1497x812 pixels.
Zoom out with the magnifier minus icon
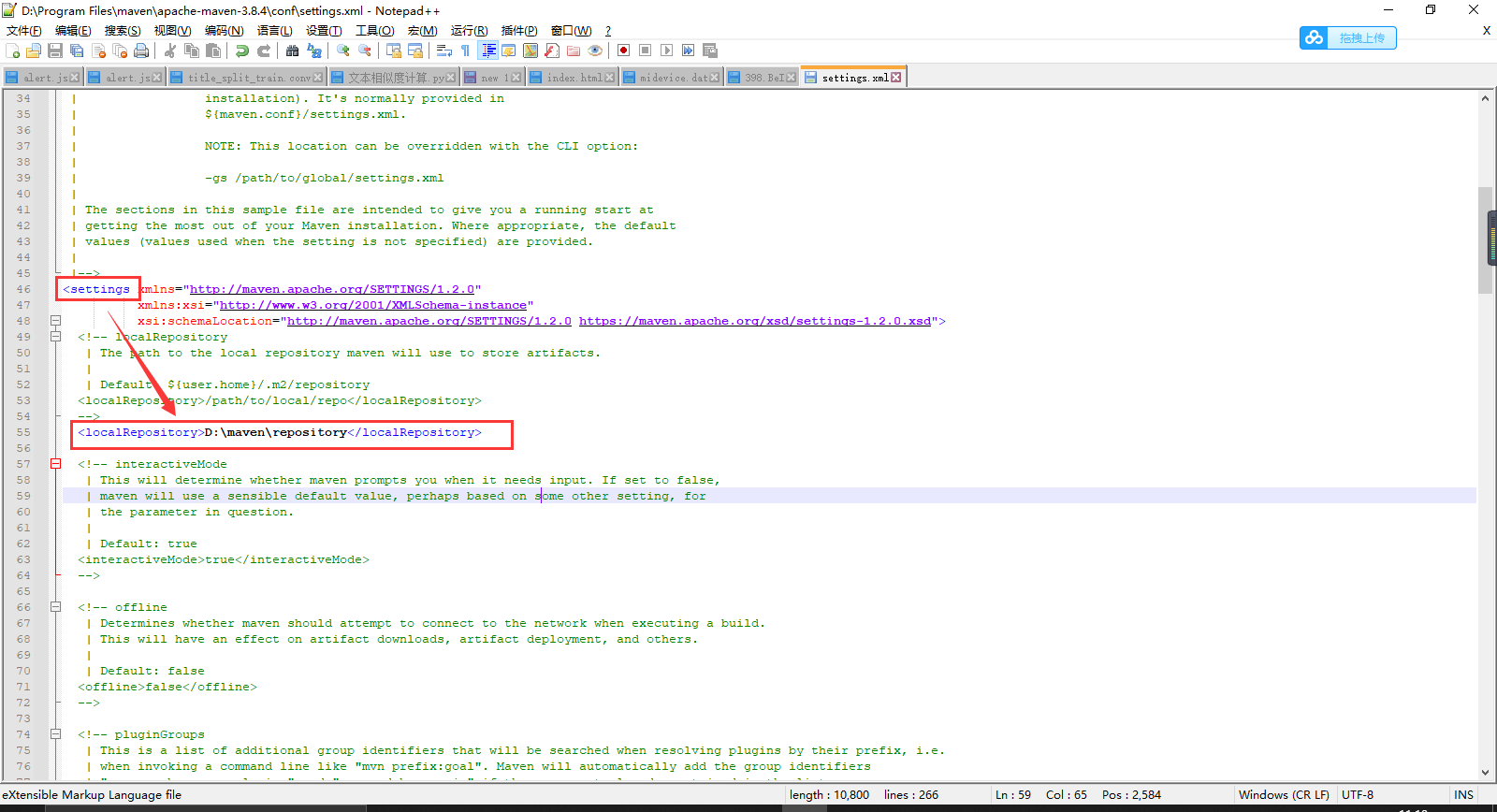[365, 51]
